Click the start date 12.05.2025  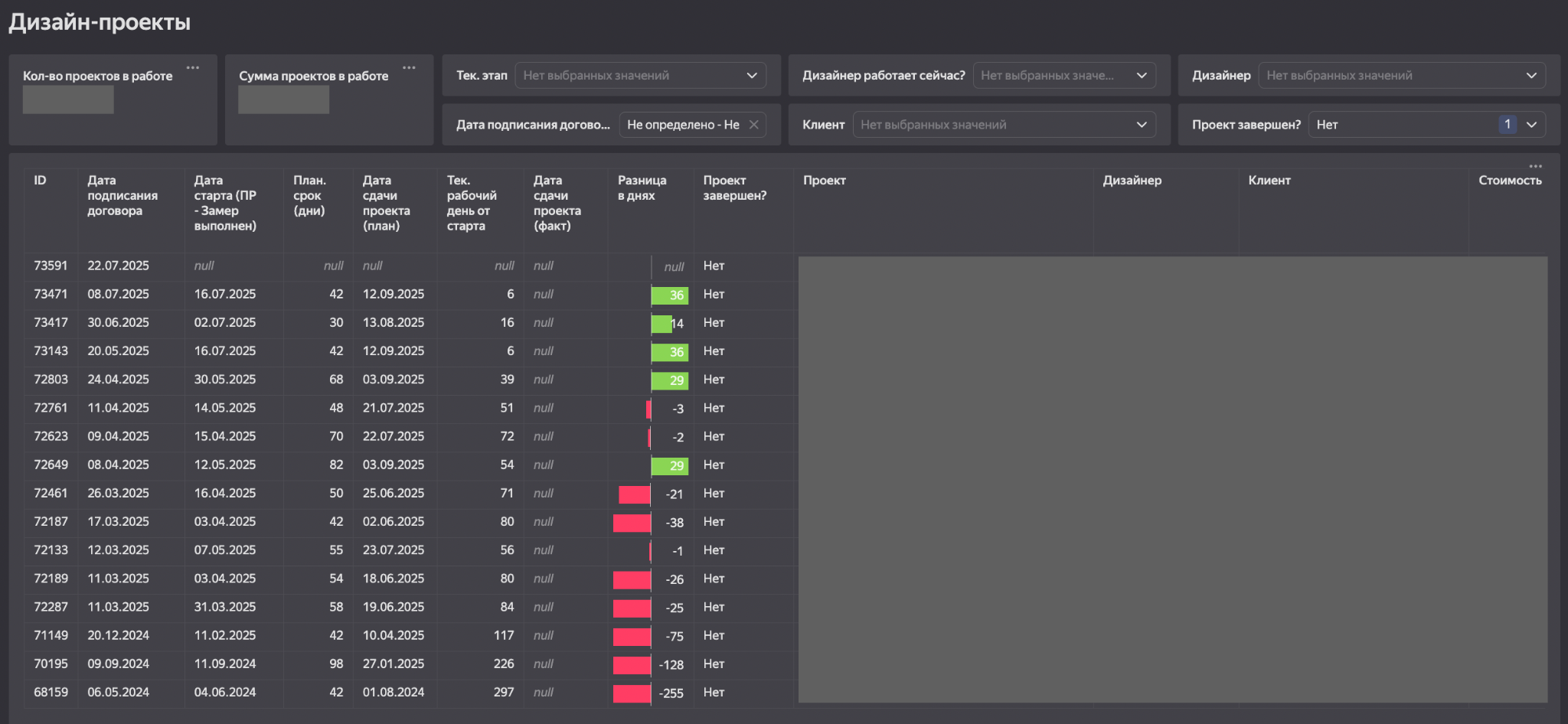click(225, 465)
